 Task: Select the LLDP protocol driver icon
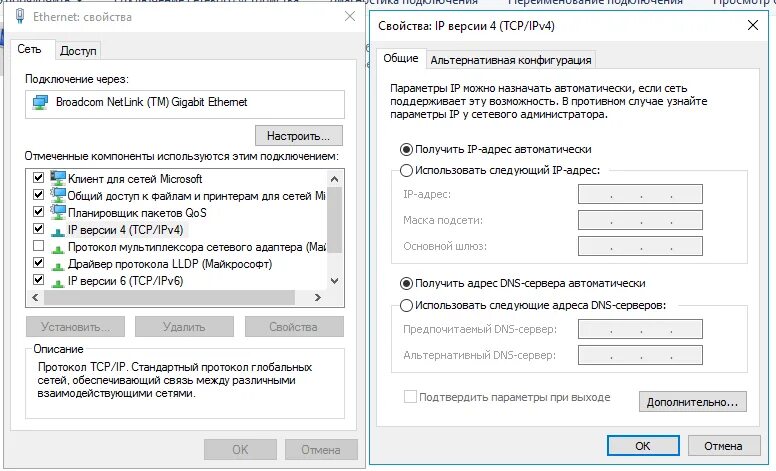[x=58, y=263]
